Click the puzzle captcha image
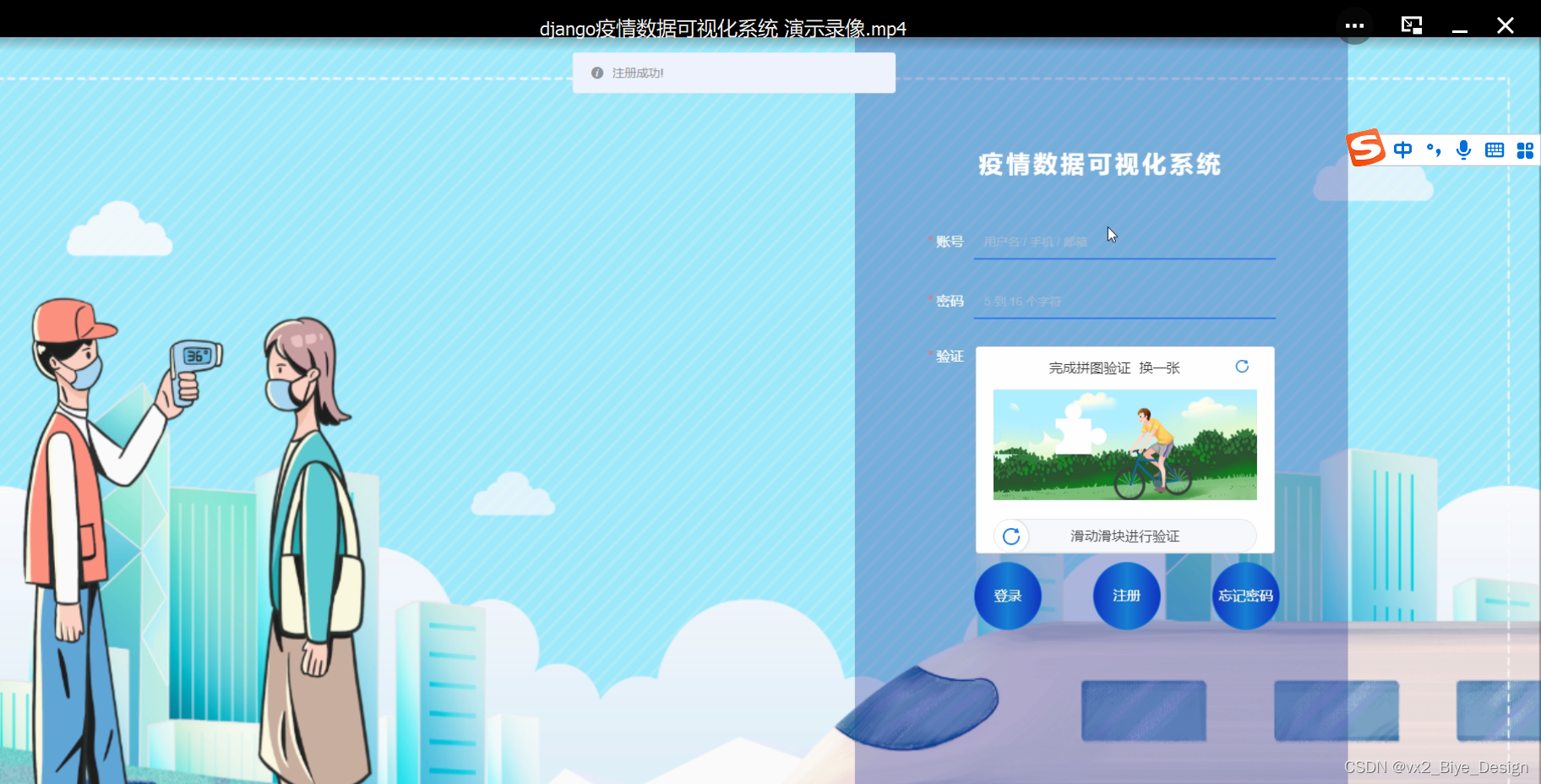1541x784 pixels. pyautogui.click(x=1125, y=444)
